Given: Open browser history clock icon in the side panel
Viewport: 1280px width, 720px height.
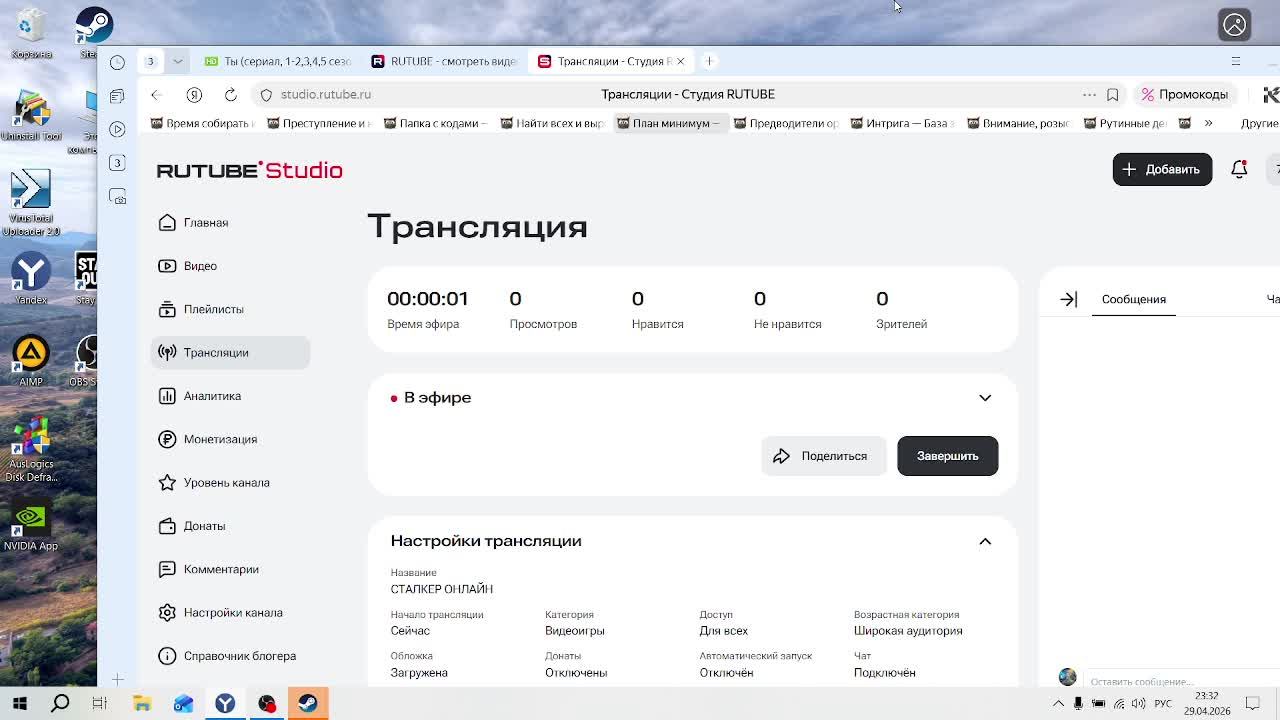Looking at the screenshot, I should [117, 62].
